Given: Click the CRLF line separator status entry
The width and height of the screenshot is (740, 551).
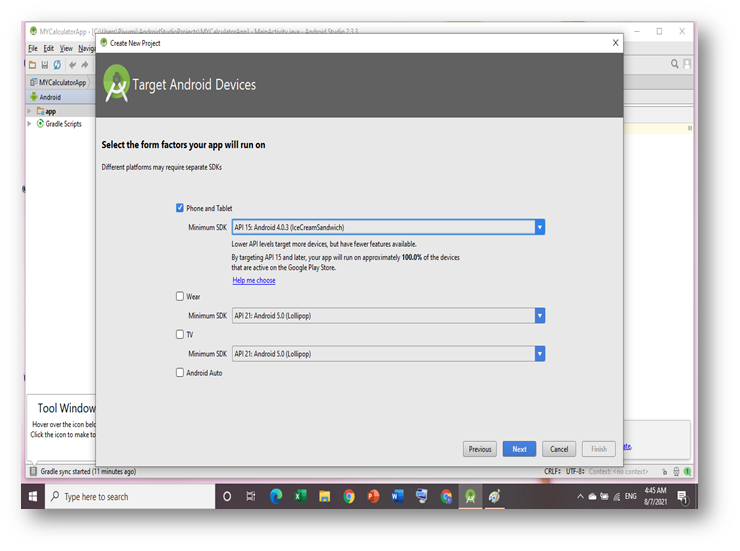Looking at the screenshot, I should (x=552, y=471).
